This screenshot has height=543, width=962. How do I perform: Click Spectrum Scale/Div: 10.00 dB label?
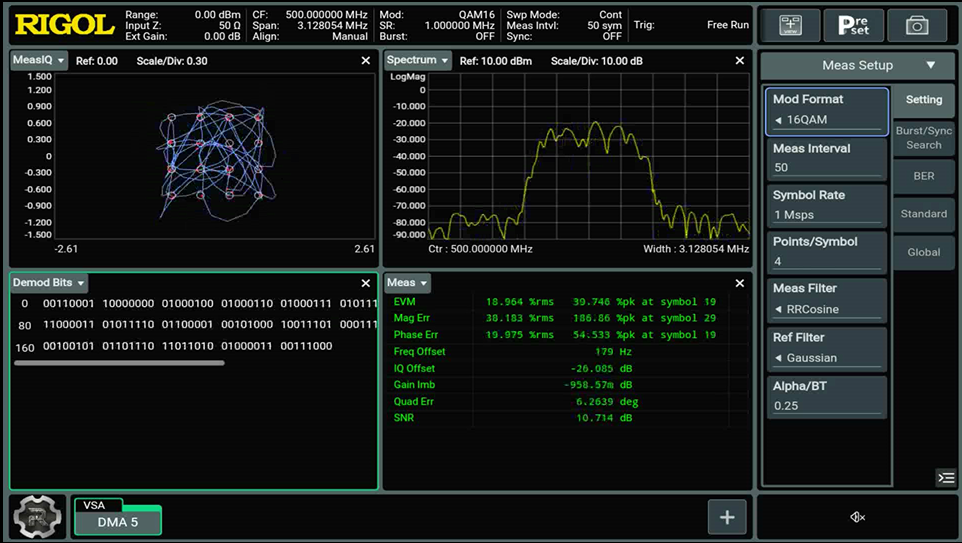pyautogui.click(x=596, y=61)
